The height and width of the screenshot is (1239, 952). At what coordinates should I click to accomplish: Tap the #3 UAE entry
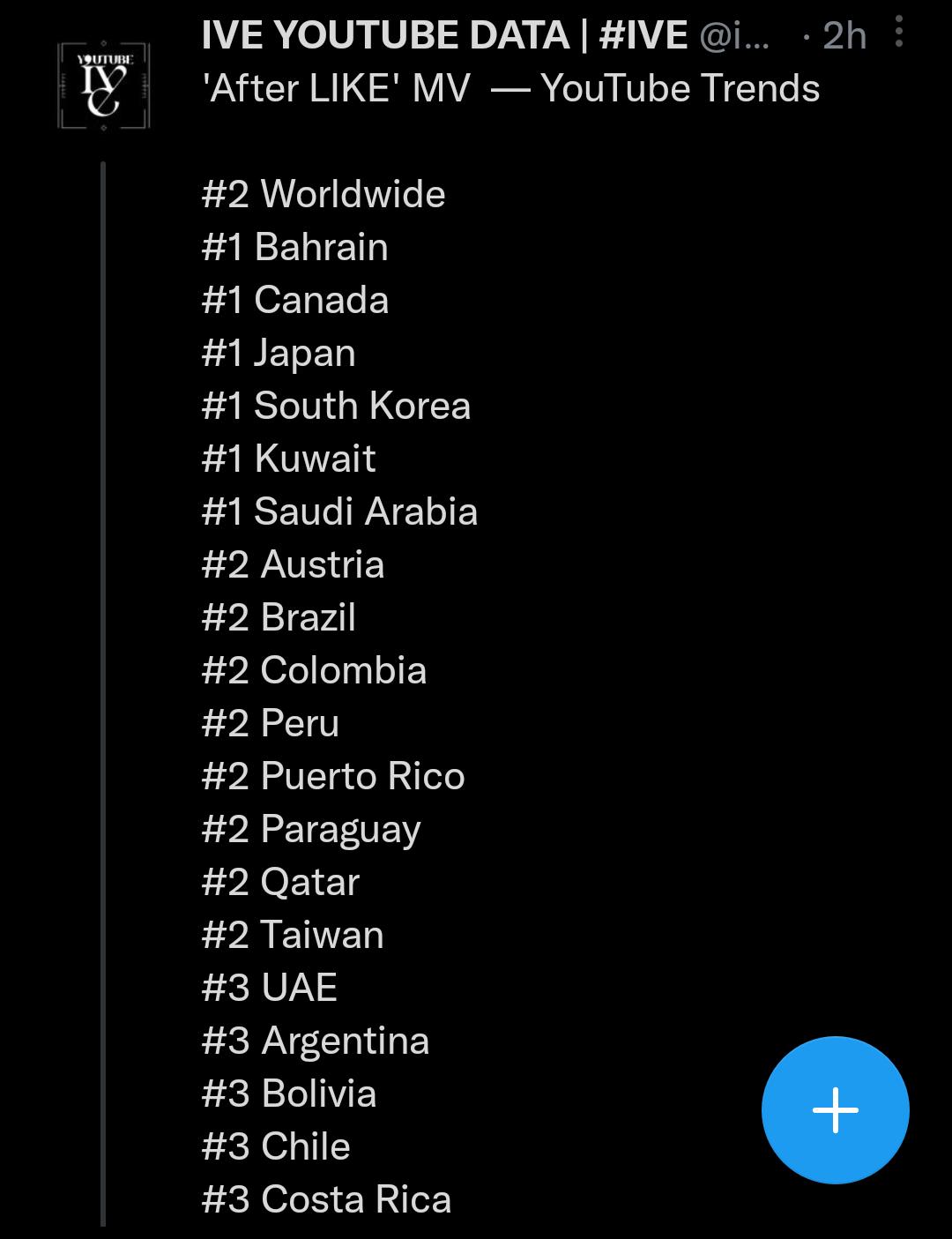270,988
